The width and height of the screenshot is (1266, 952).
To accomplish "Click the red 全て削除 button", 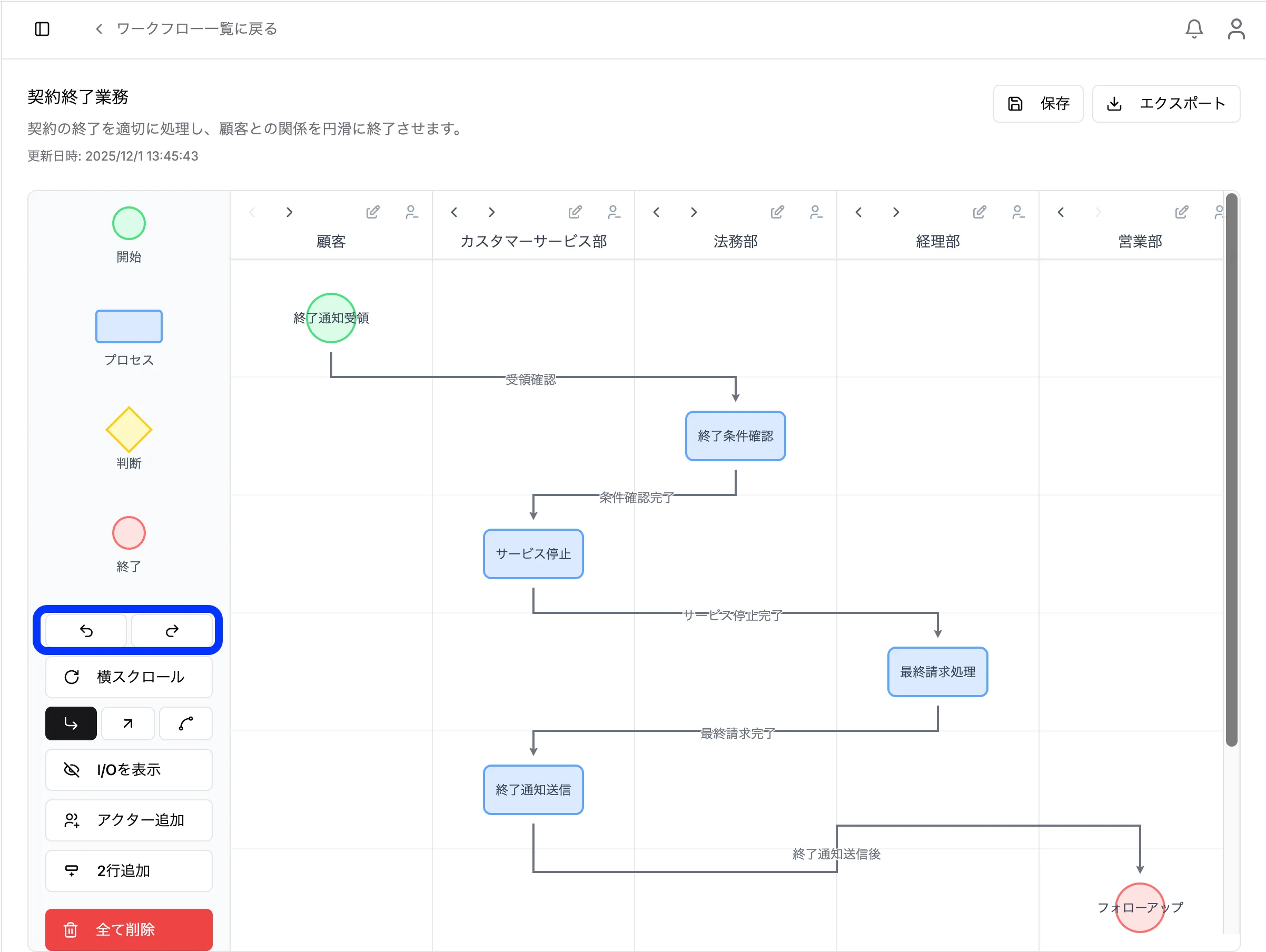I will (x=129, y=929).
